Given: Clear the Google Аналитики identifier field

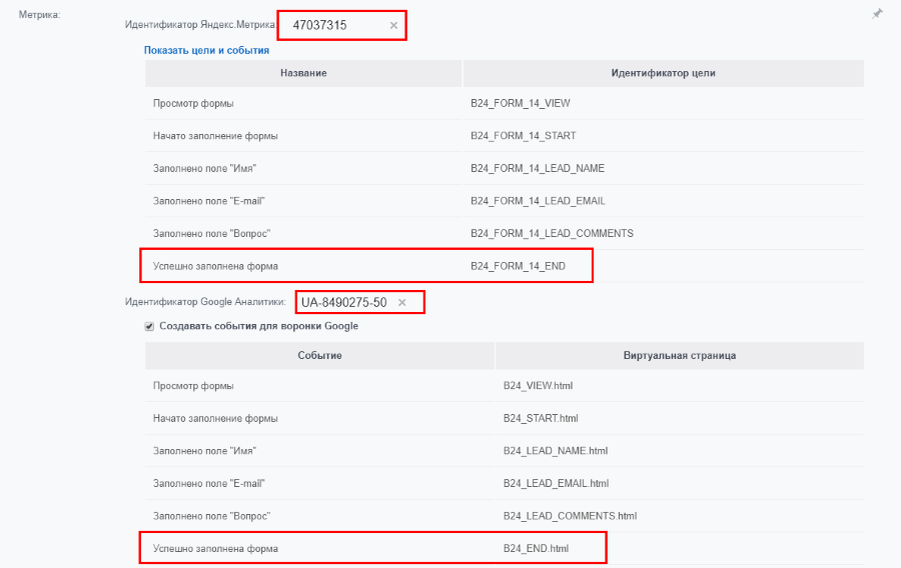Looking at the screenshot, I should point(402,302).
